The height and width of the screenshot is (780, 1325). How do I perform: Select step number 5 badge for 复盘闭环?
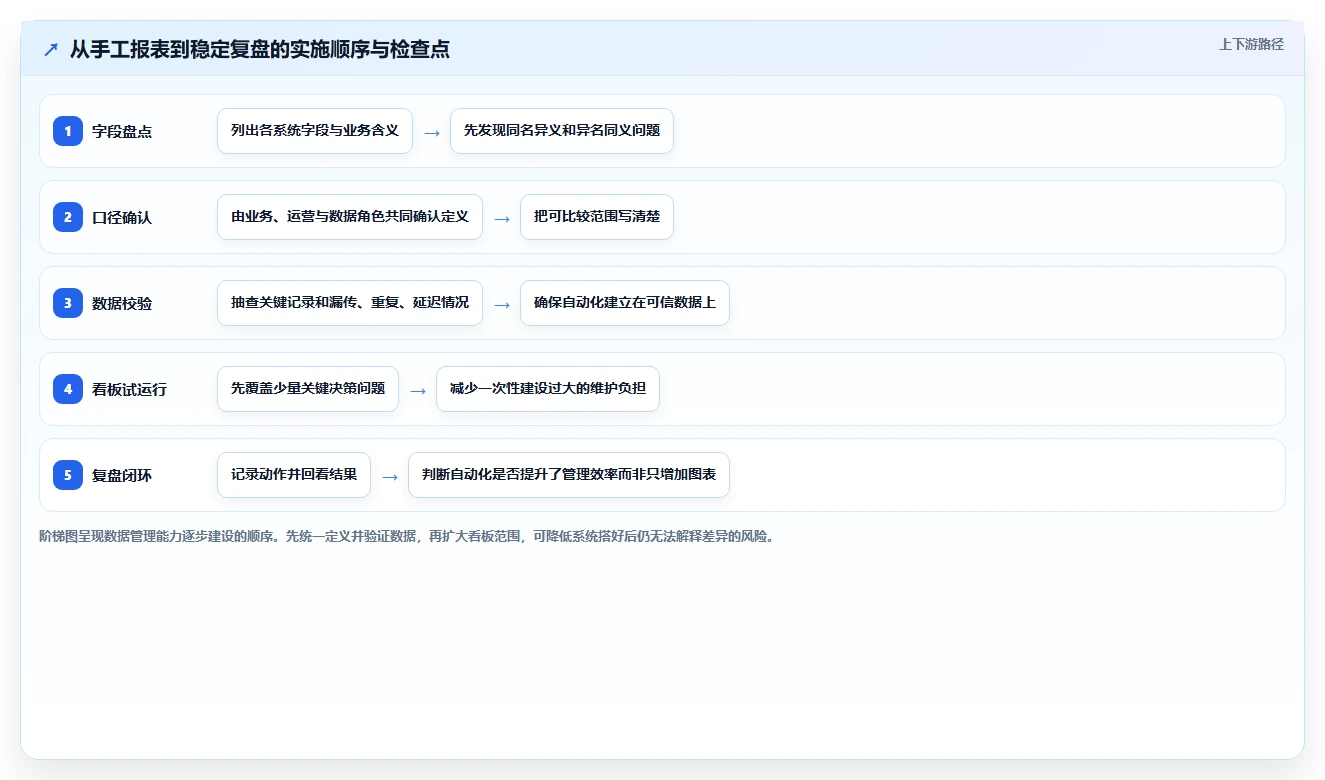point(68,475)
